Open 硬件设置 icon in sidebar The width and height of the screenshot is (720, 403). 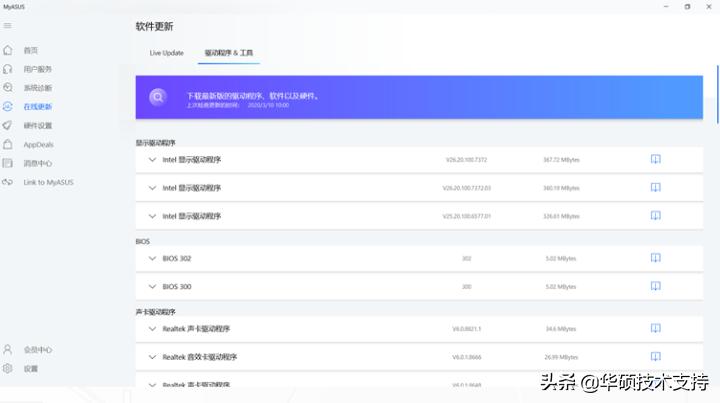click(8, 125)
